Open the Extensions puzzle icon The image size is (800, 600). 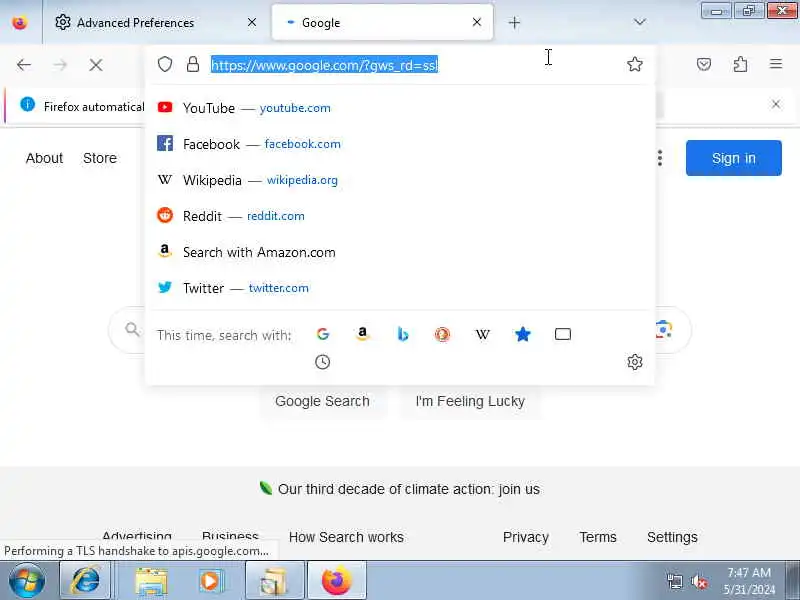[x=740, y=64]
